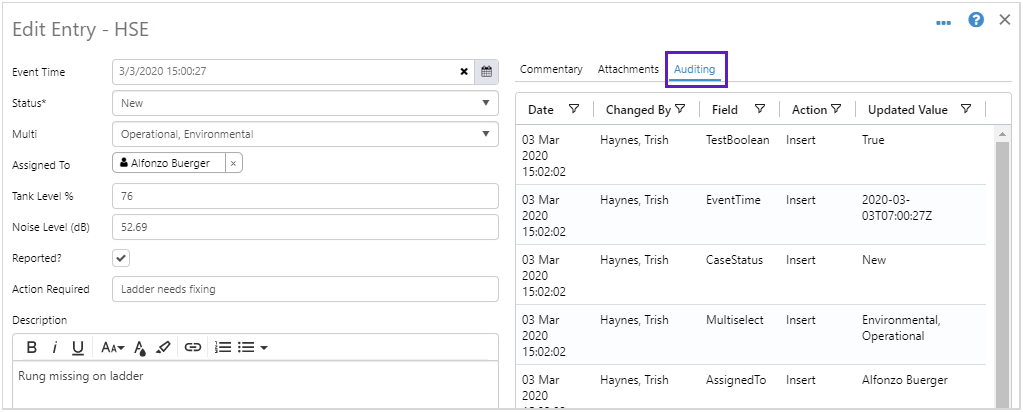Open the help question mark icon
This screenshot has width=1023, height=412.
pyautogui.click(x=976, y=20)
